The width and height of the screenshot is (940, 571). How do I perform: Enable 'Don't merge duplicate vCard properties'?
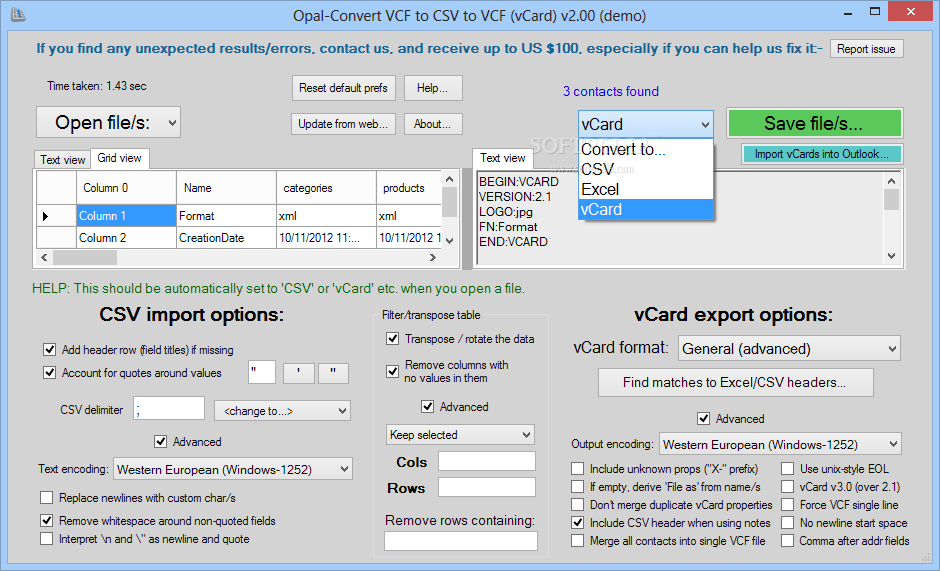point(577,504)
